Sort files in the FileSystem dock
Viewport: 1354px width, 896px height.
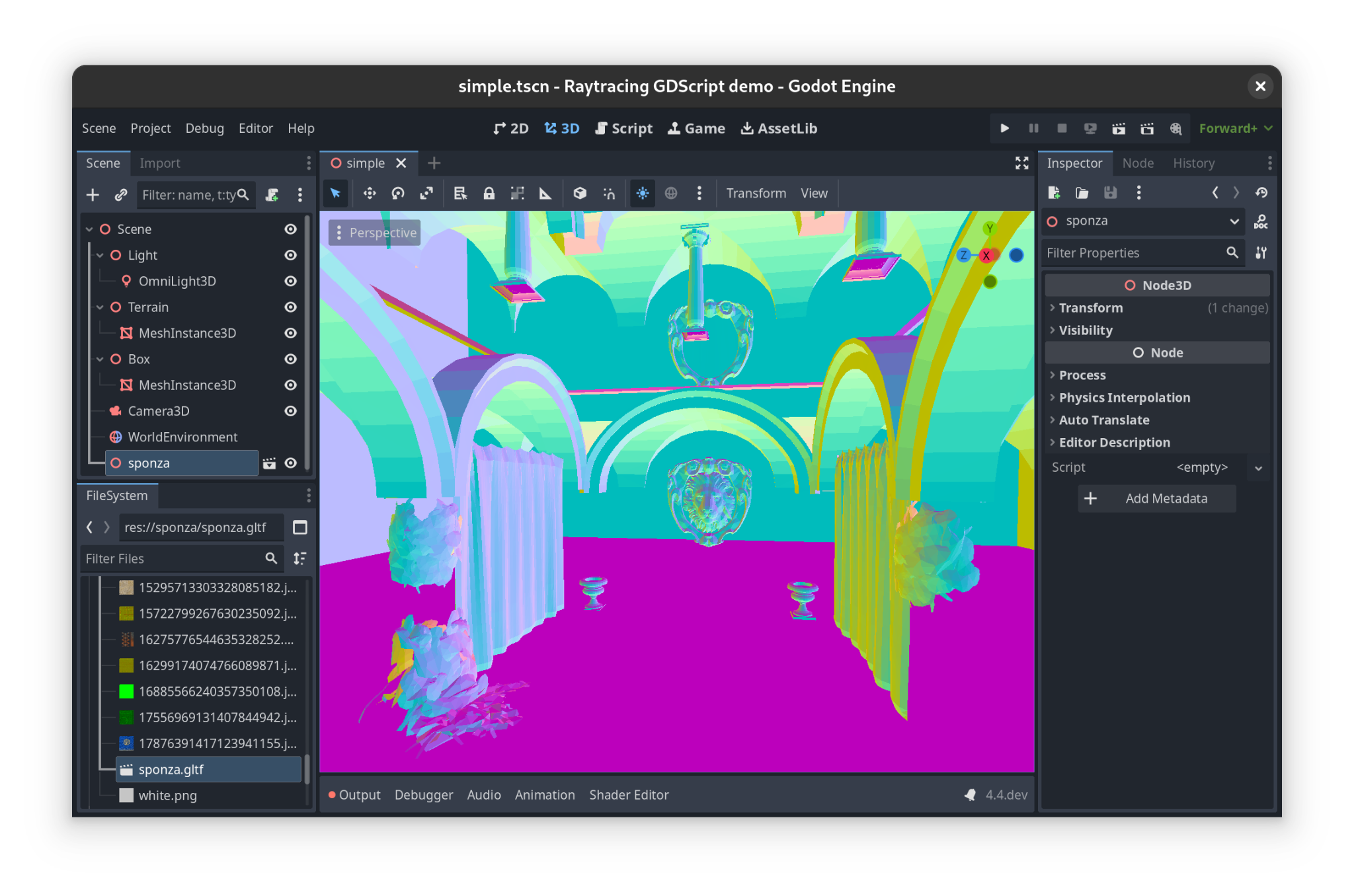point(300,558)
